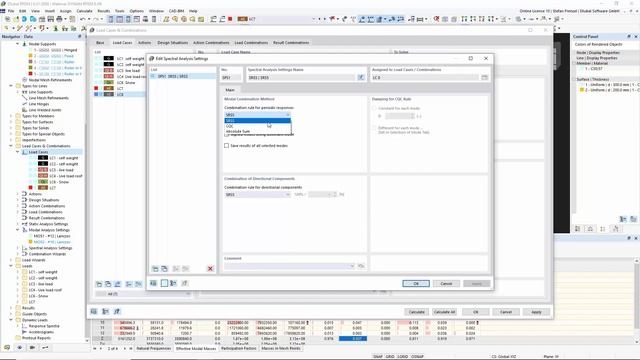Click Navigator Display eye icon at bottom left
This screenshot has width=640, height=360.
coord(20,348)
